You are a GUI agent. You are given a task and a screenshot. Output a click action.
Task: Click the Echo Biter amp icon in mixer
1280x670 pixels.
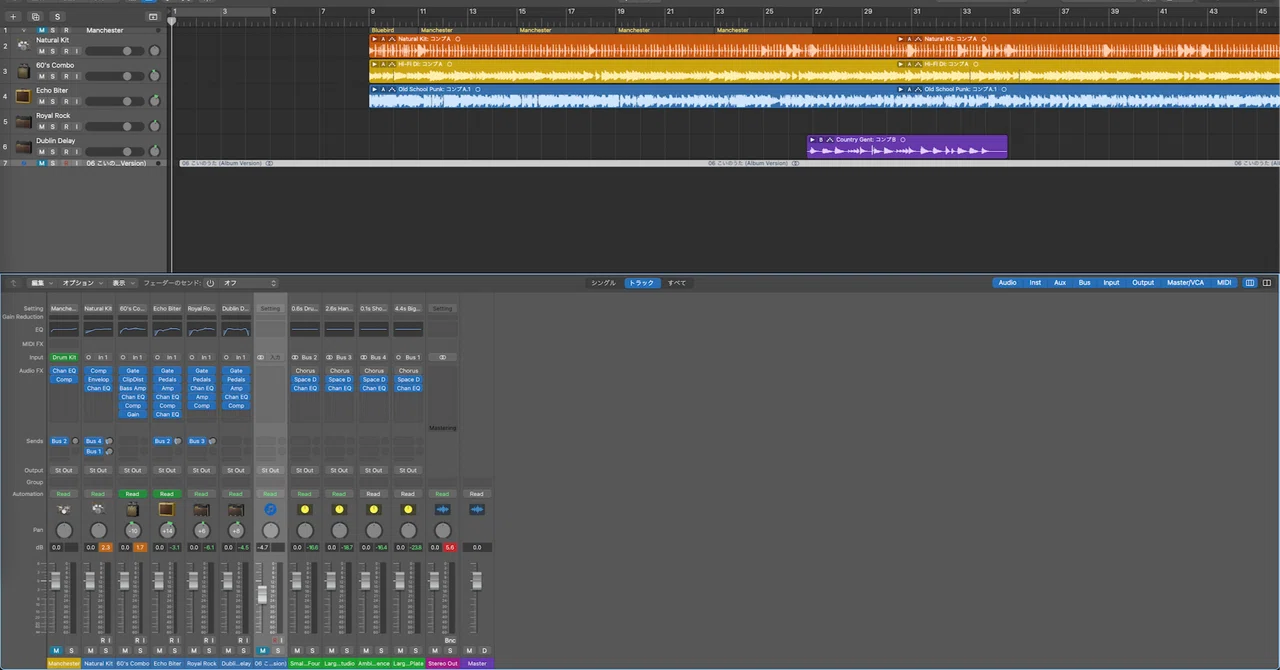pos(167,510)
